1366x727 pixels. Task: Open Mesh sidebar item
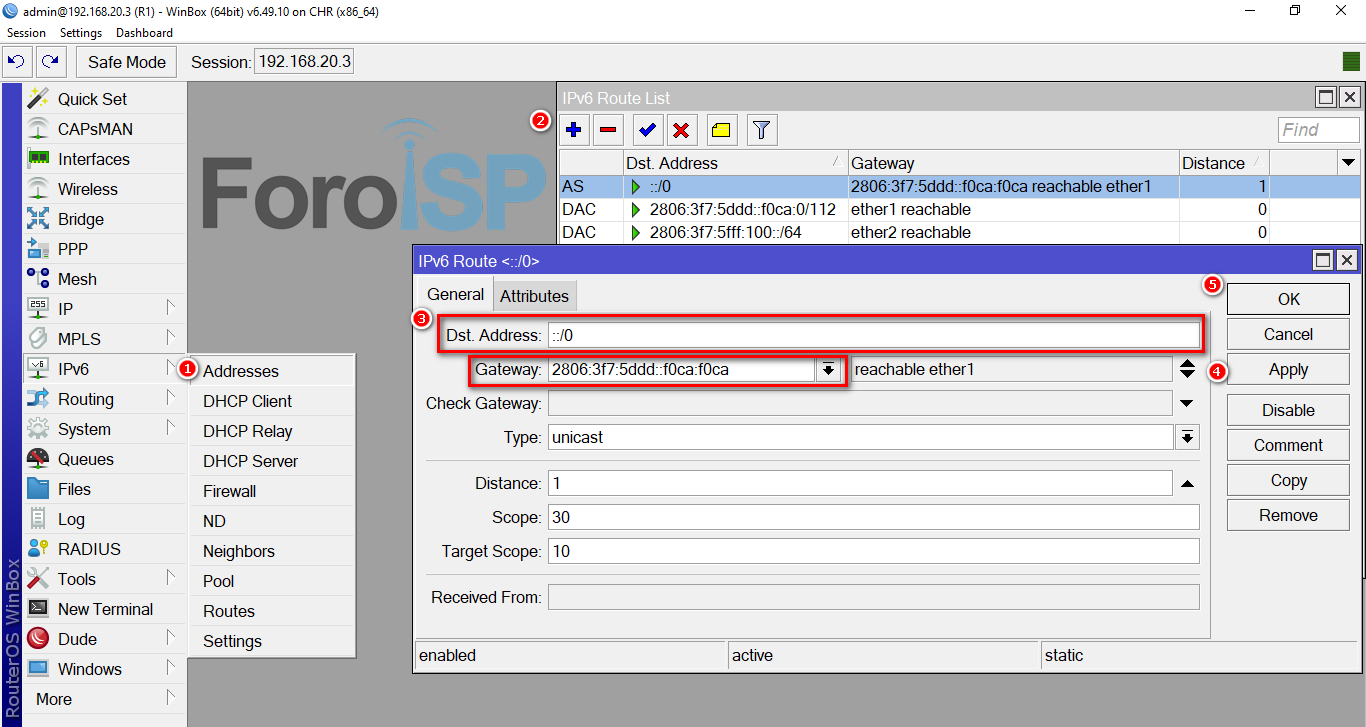tap(105, 279)
